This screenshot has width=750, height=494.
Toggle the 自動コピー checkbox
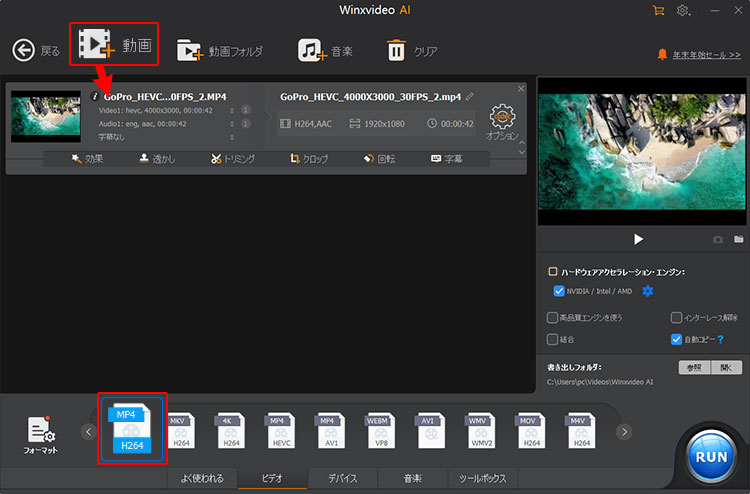pos(677,339)
